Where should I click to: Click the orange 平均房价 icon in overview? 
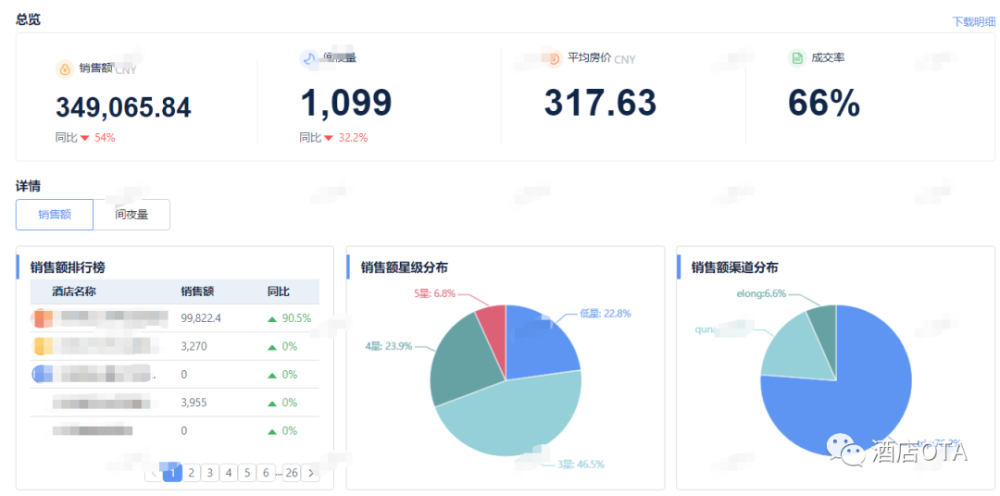coord(552,59)
